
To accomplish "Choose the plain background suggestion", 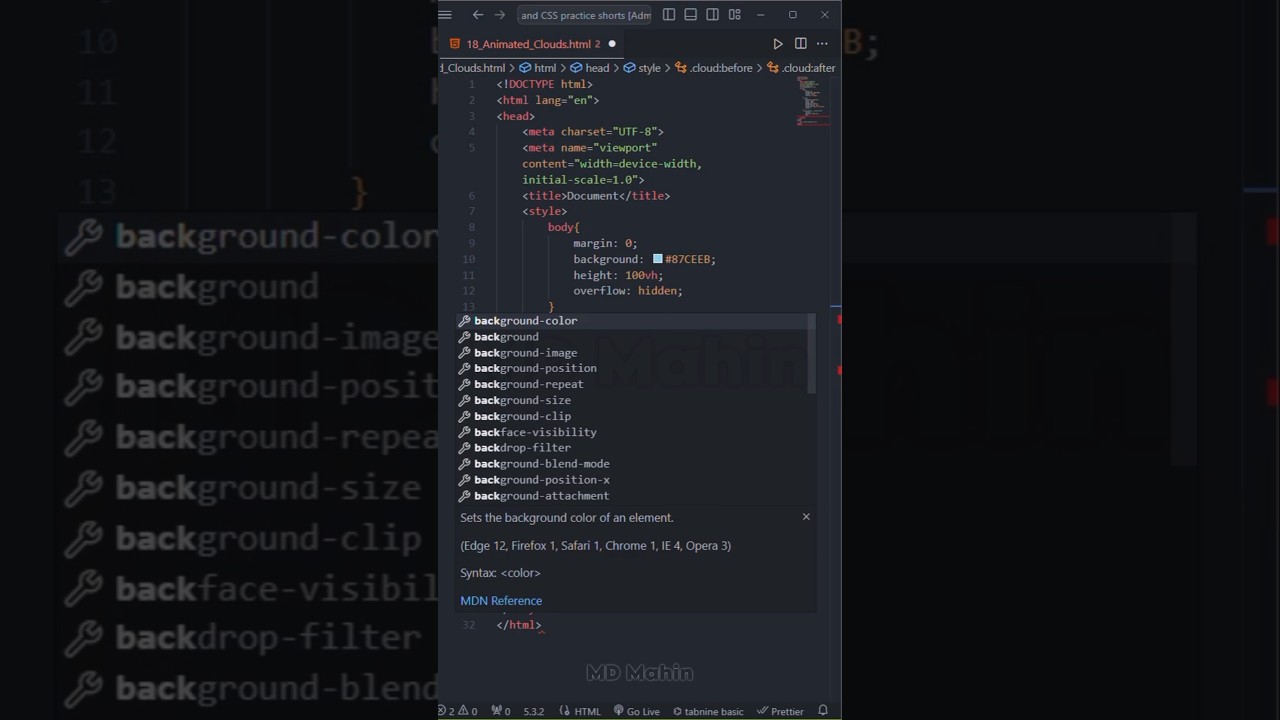I will click(x=635, y=337).
